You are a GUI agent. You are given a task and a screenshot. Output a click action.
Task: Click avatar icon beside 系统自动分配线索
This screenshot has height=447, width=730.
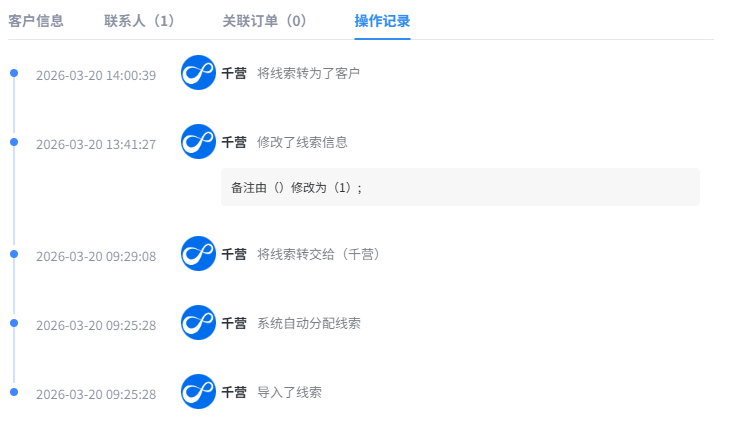[198, 322]
